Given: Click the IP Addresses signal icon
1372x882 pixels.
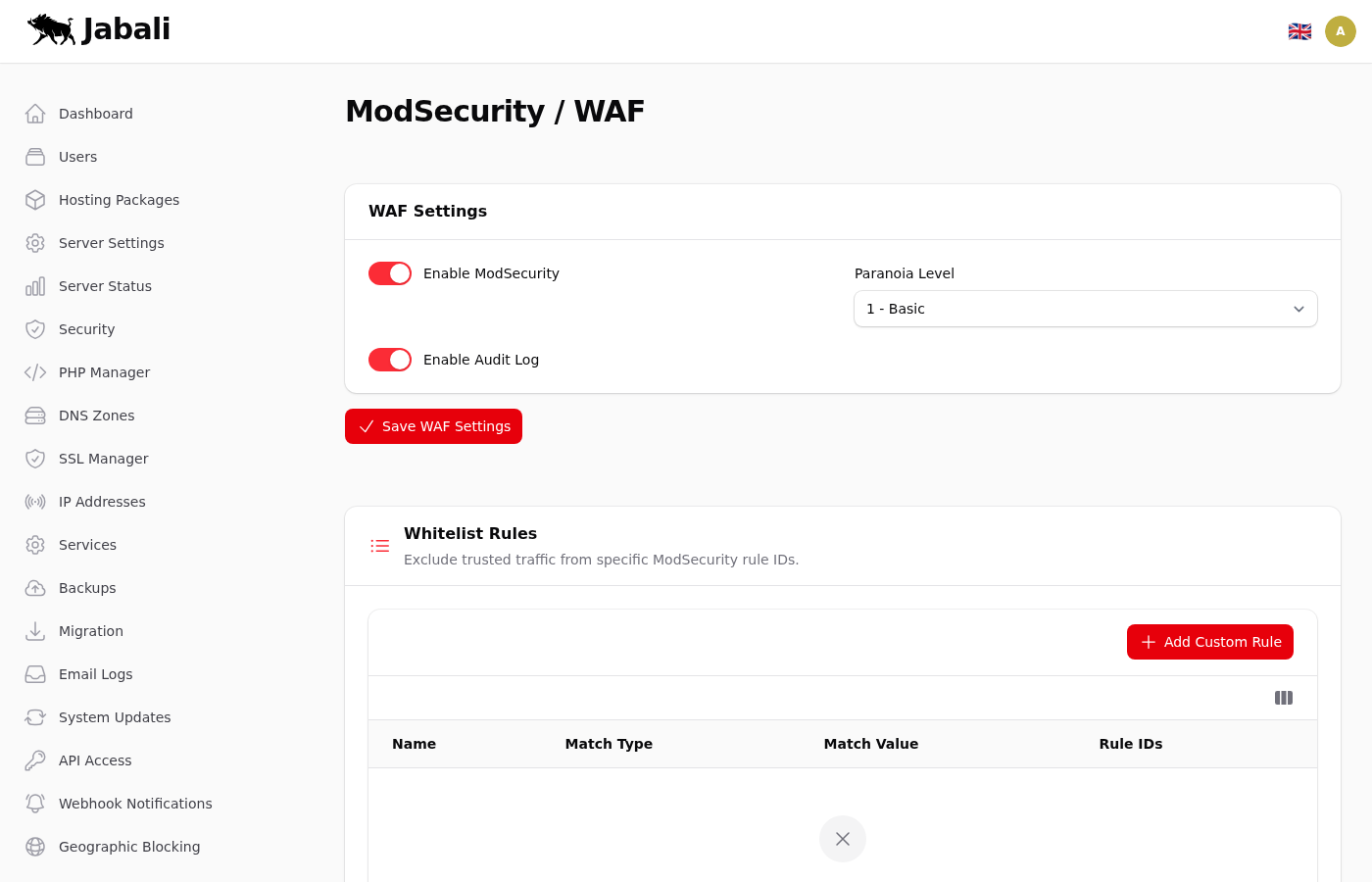Looking at the screenshot, I should (x=35, y=502).
